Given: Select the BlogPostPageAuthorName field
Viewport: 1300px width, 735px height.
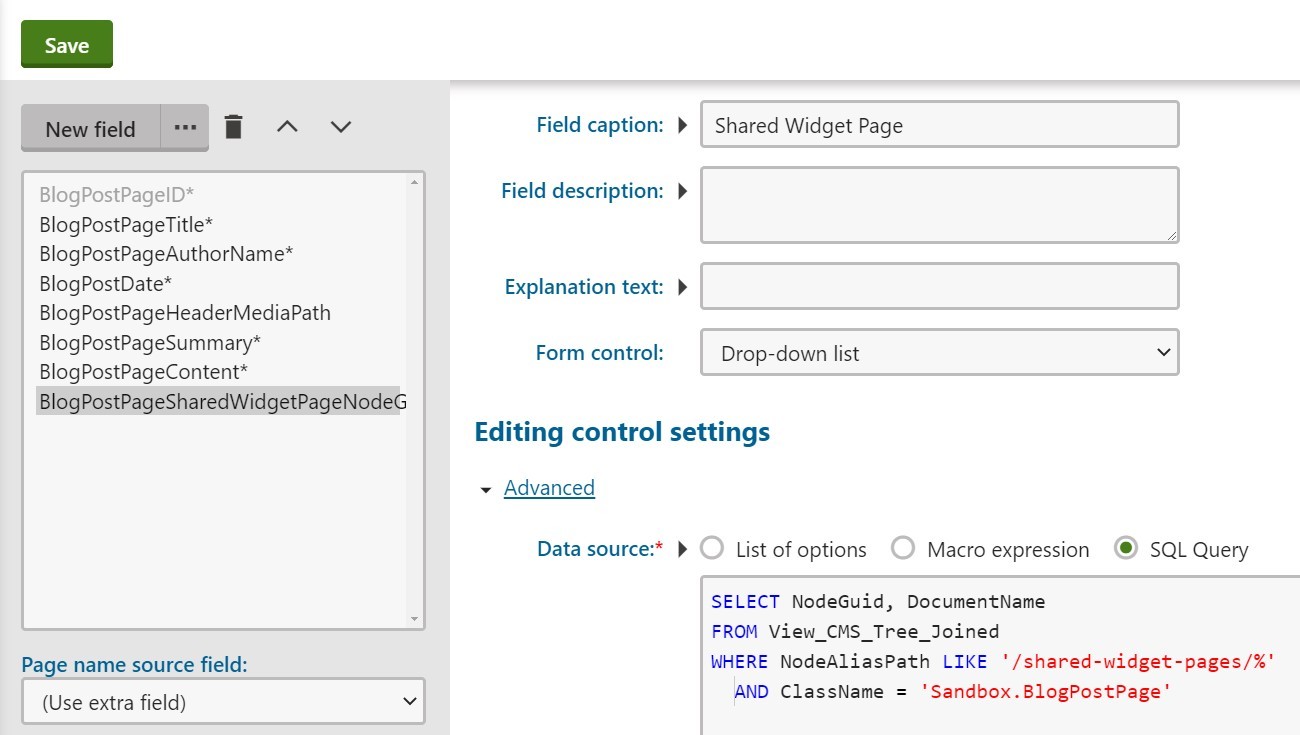Looking at the screenshot, I should tap(166, 254).
